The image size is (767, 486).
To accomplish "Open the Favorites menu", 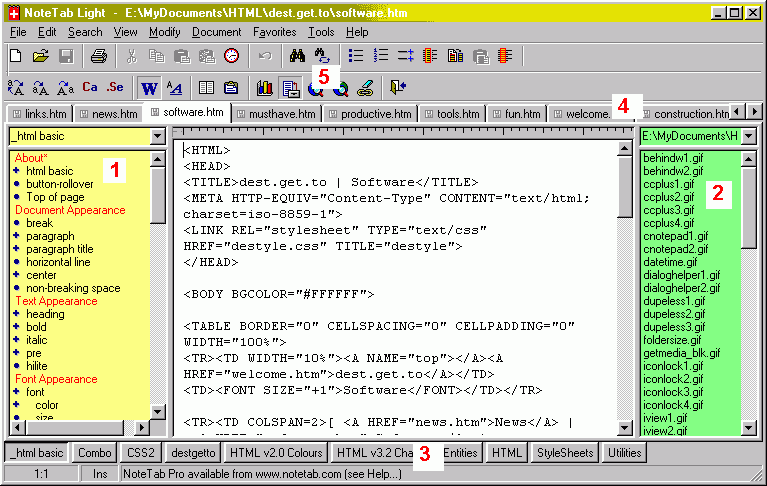I will pyautogui.click(x=274, y=32).
